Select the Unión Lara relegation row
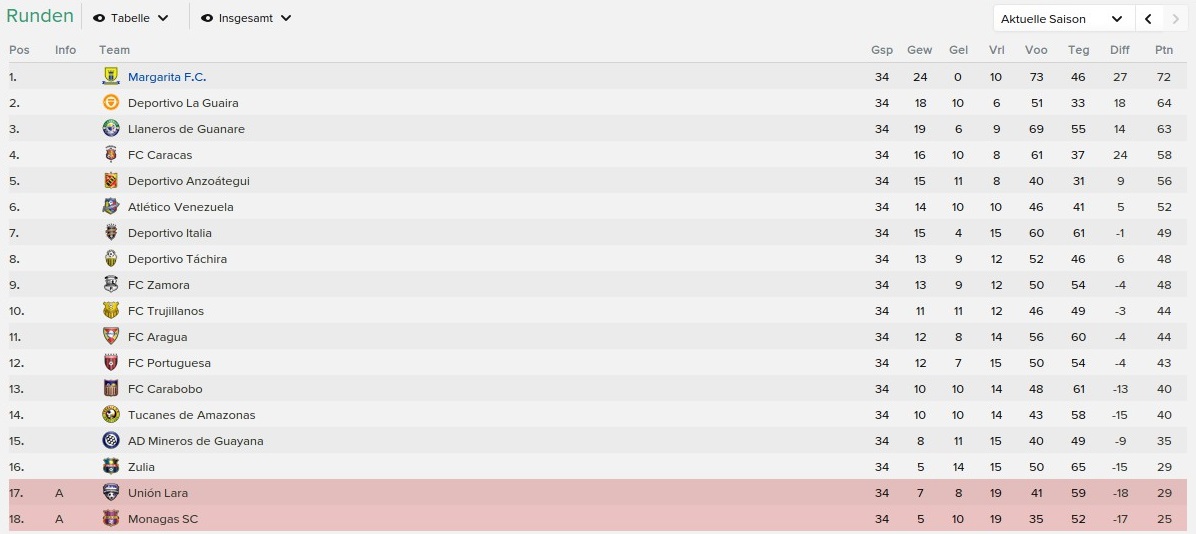1196x534 pixels. [x=598, y=493]
